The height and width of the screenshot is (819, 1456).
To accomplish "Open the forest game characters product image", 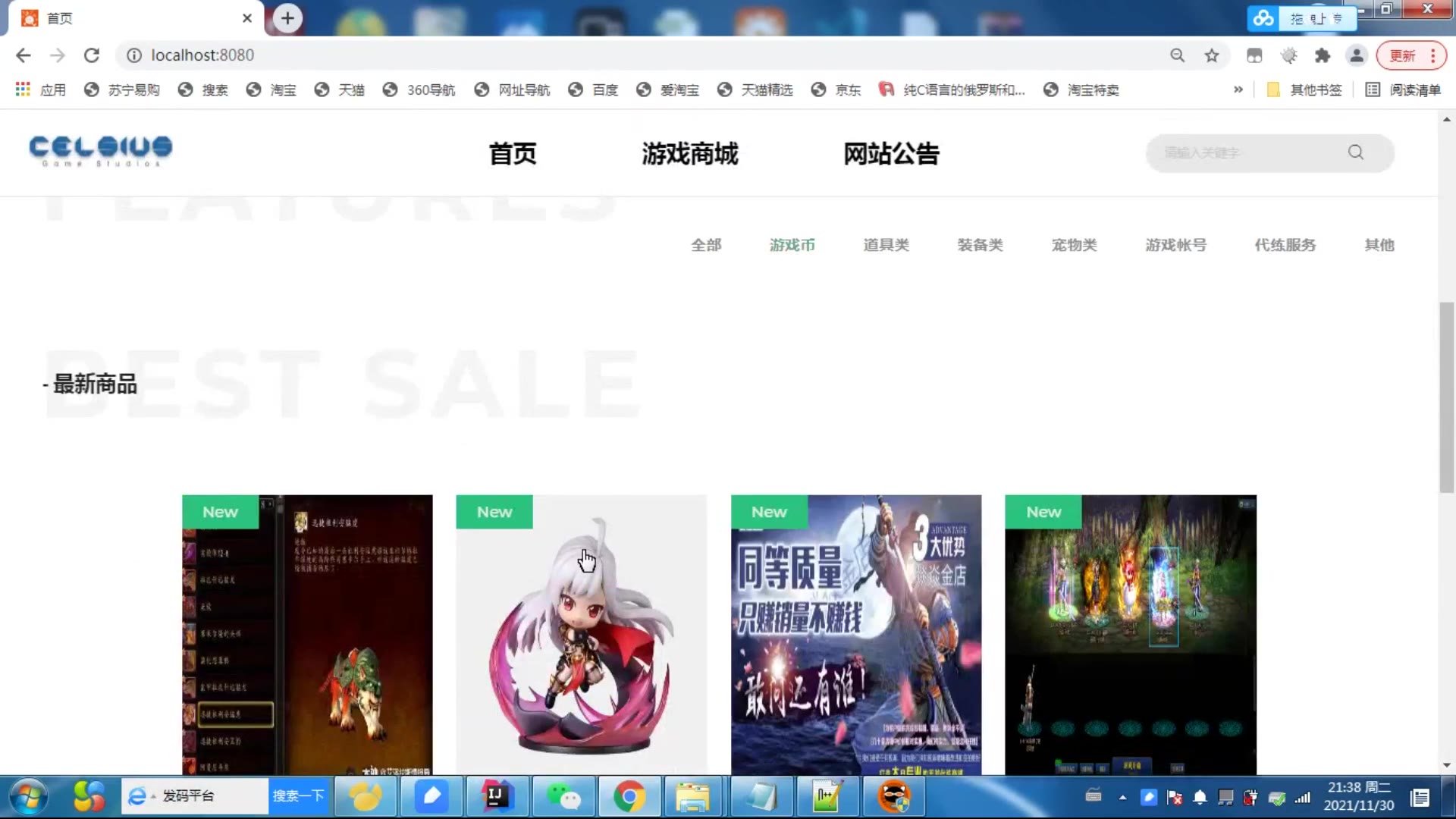I will click(1131, 635).
